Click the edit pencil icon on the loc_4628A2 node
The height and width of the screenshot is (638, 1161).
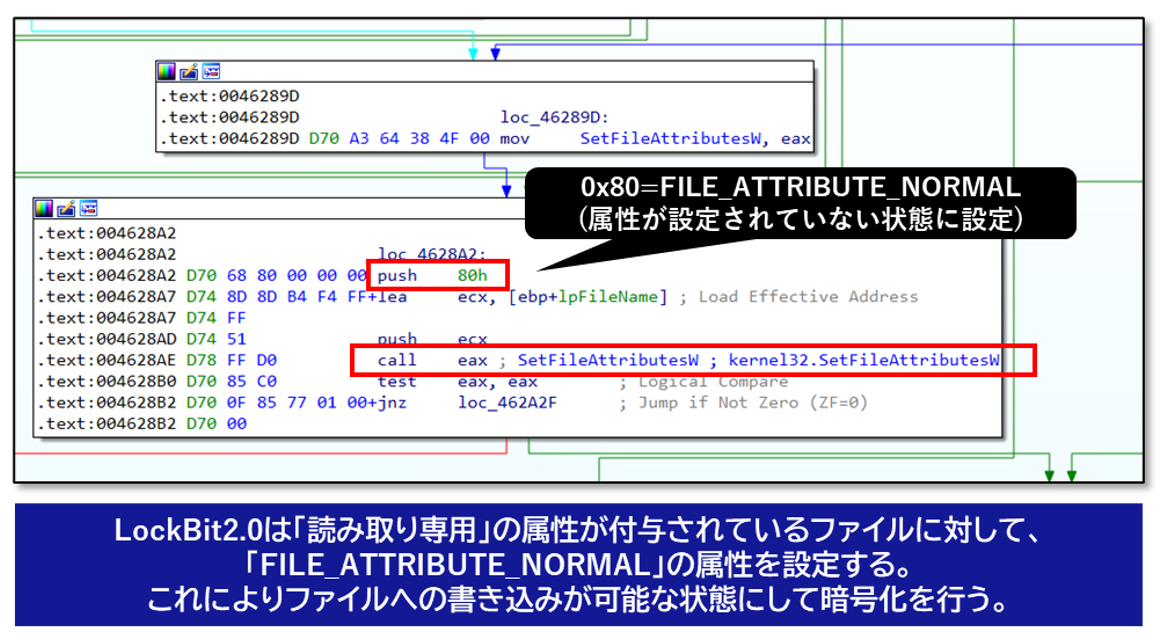point(66,209)
